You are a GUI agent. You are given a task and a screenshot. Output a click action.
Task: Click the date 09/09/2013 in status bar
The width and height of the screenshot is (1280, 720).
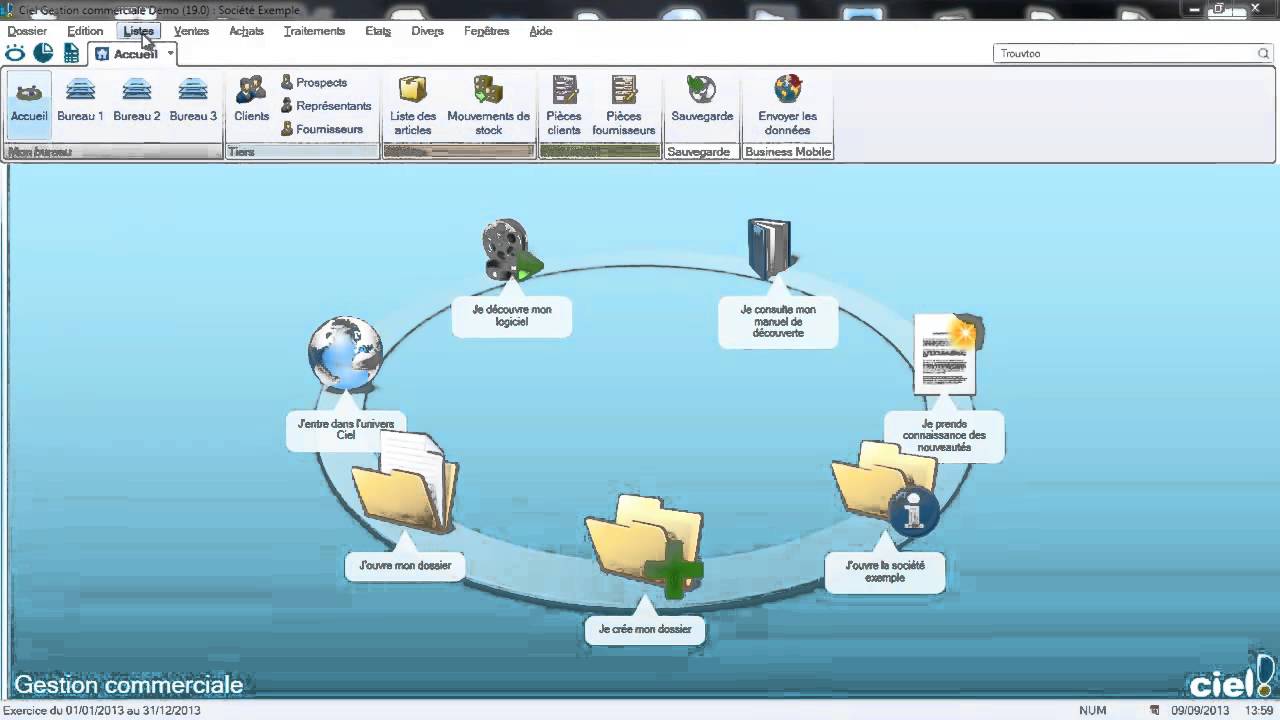[x=1200, y=711]
